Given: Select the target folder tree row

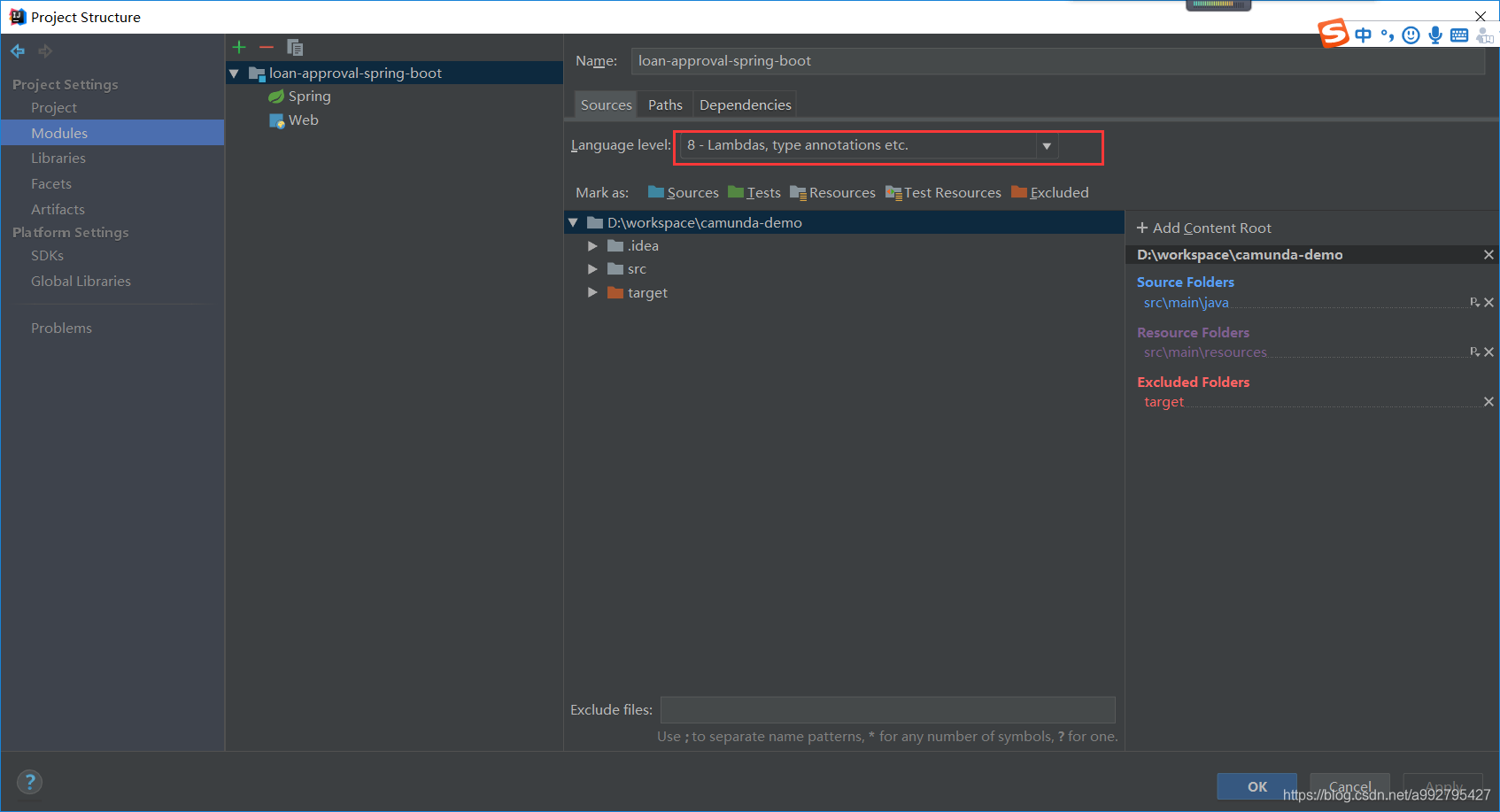Looking at the screenshot, I should [x=844, y=293].
